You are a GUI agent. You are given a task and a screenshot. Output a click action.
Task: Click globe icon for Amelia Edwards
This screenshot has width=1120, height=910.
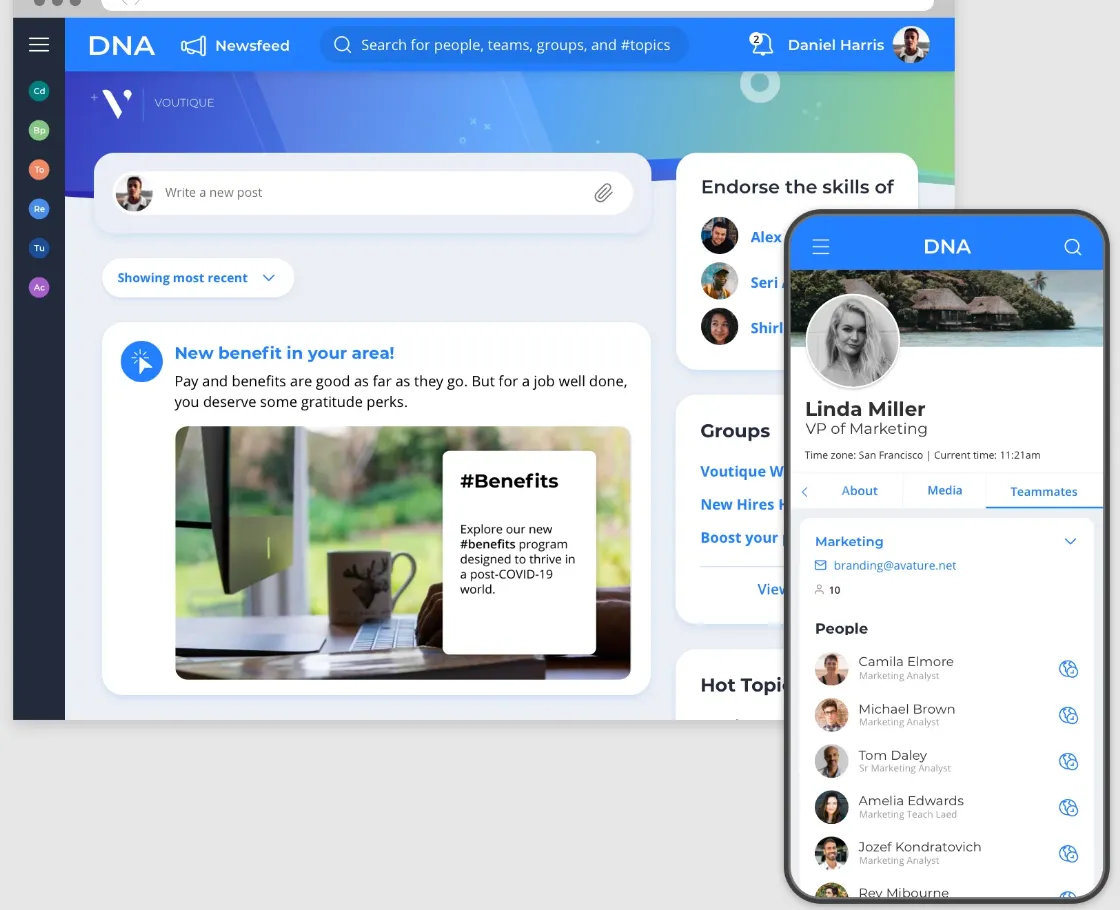1068,808
